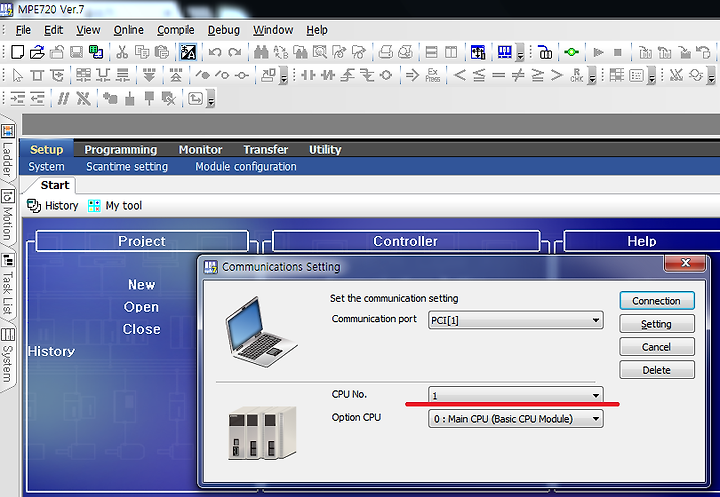
Task: Click the Setting button in dialog
Action: pyautogui.click(x=657, y=324)
